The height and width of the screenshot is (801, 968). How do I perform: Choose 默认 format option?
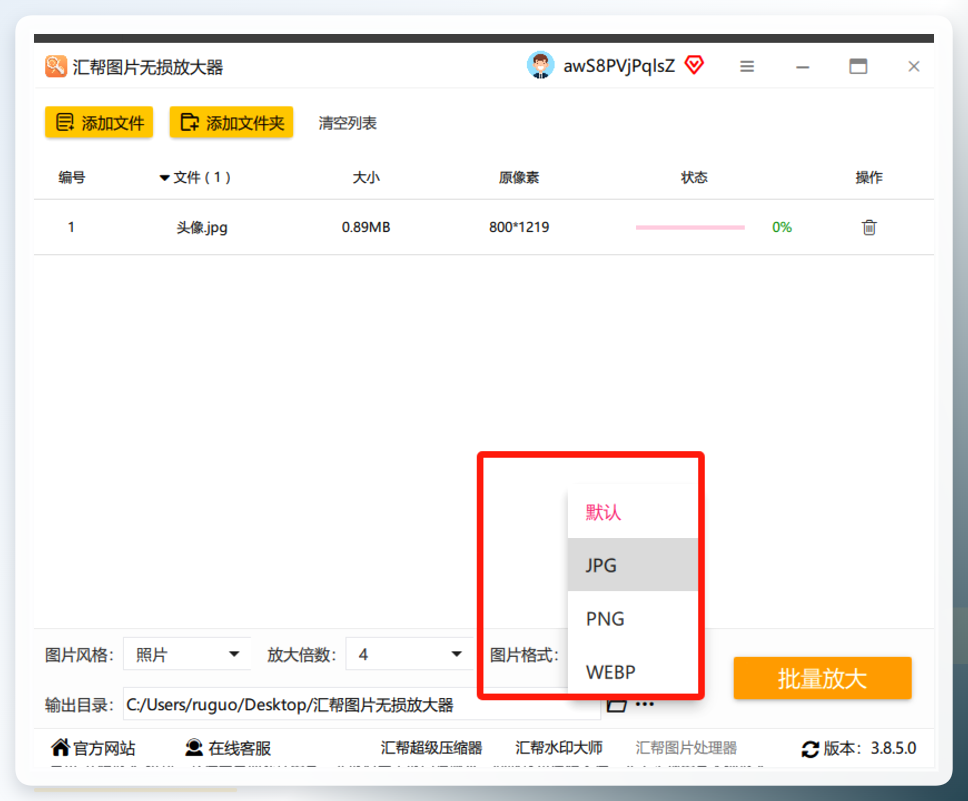pyautogui.click(x=633, y=512)
